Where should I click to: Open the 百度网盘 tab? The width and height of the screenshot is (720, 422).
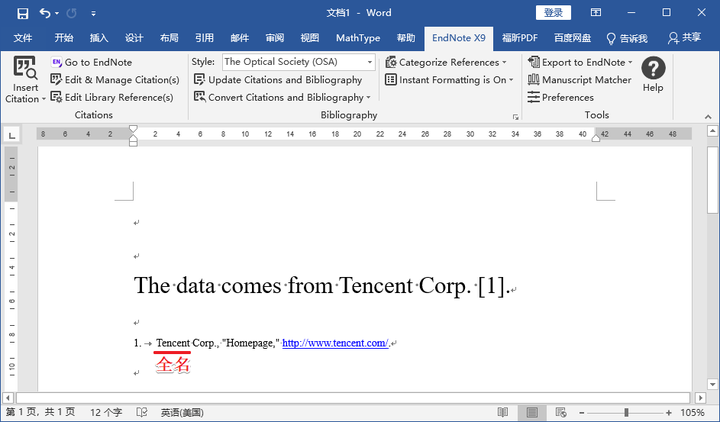[x=573, y=38]
